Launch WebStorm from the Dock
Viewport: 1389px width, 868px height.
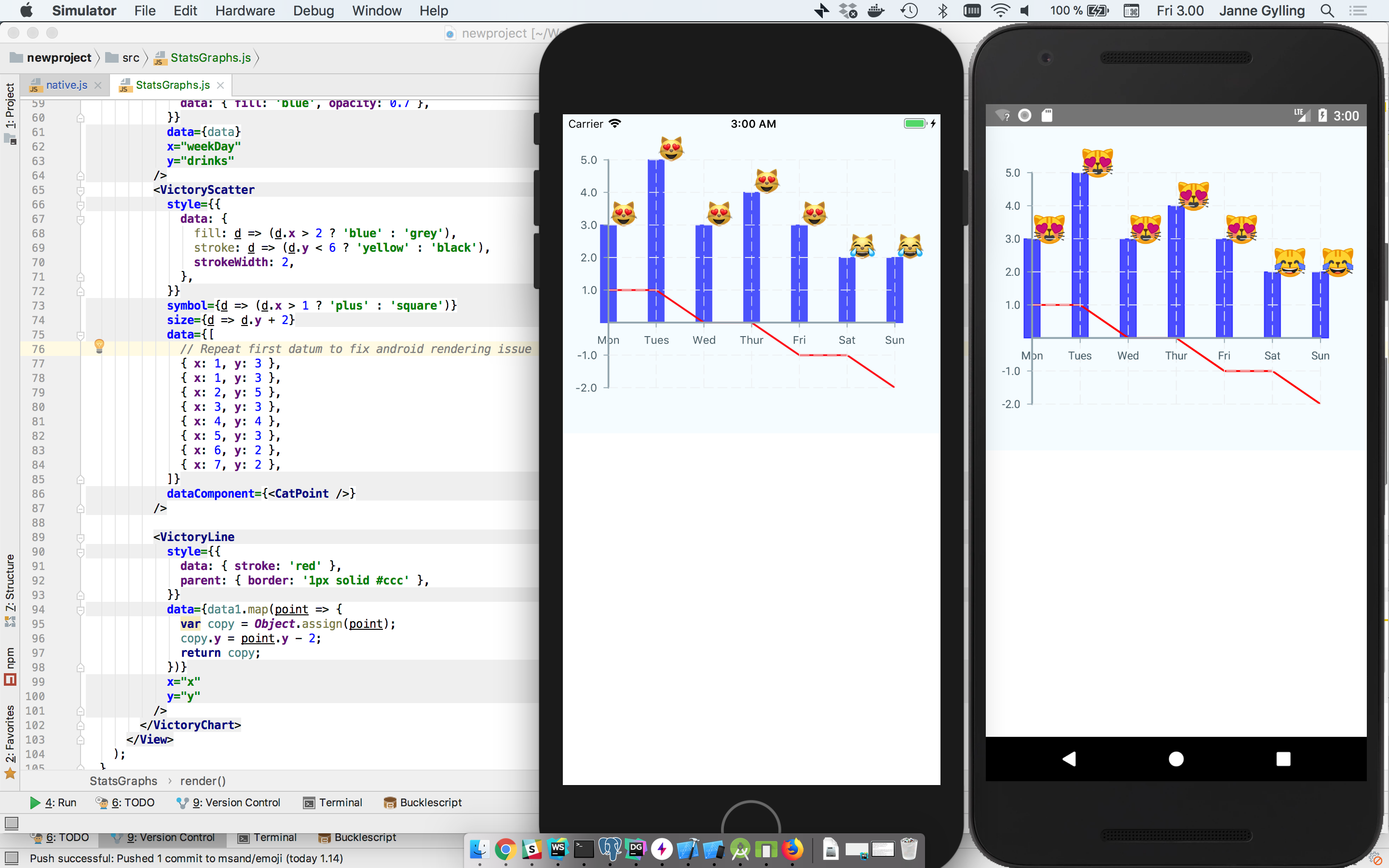pyautogui.click(x=558, y=849)
